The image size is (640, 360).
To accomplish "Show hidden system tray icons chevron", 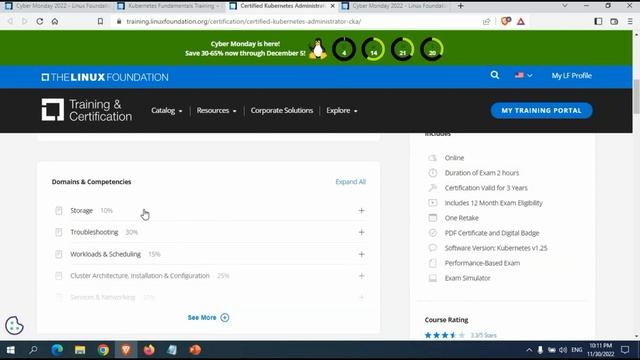I will (x=529, y=350).
